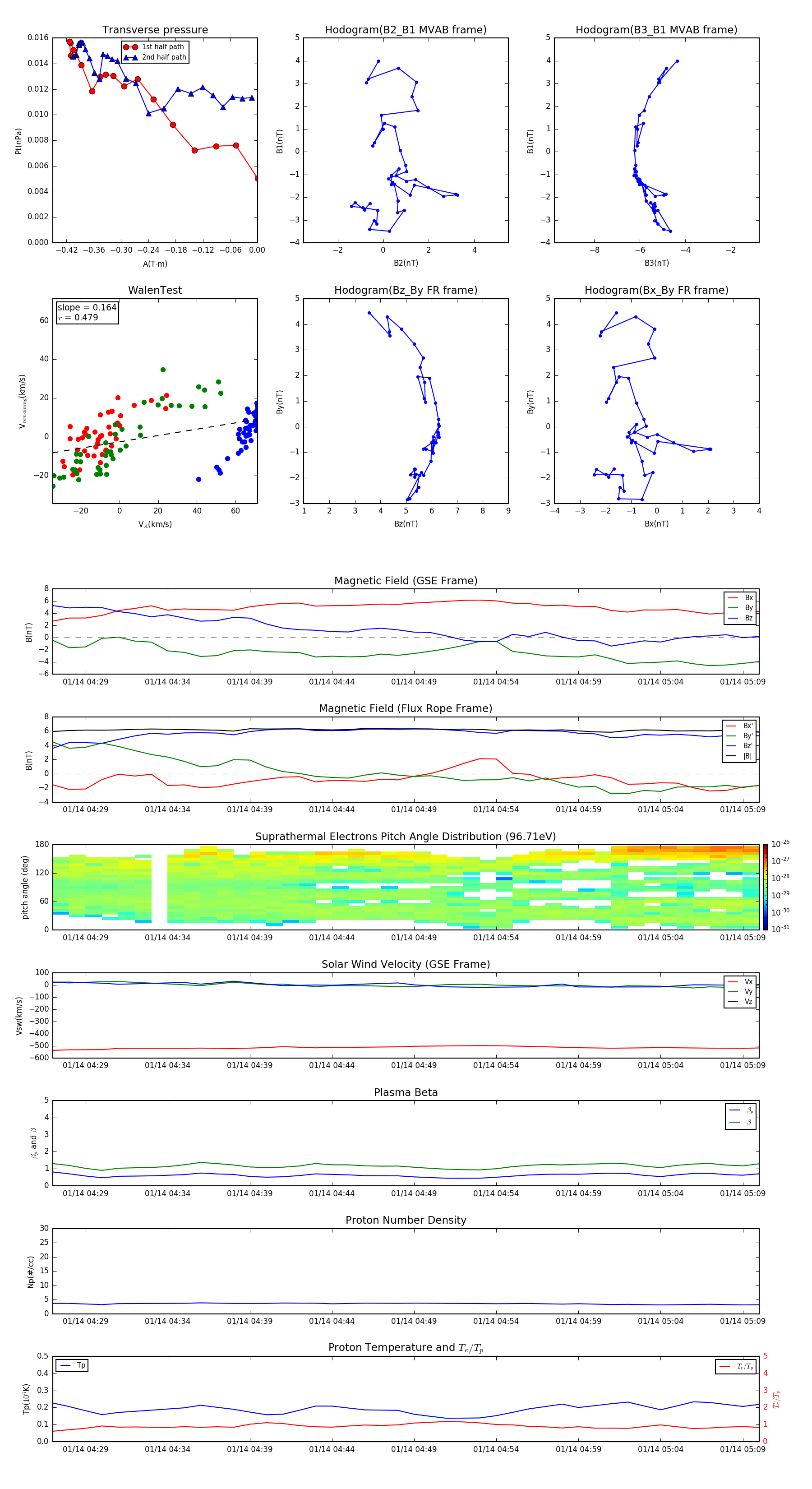Click the '1st half path' legend entry

point(154,47)
